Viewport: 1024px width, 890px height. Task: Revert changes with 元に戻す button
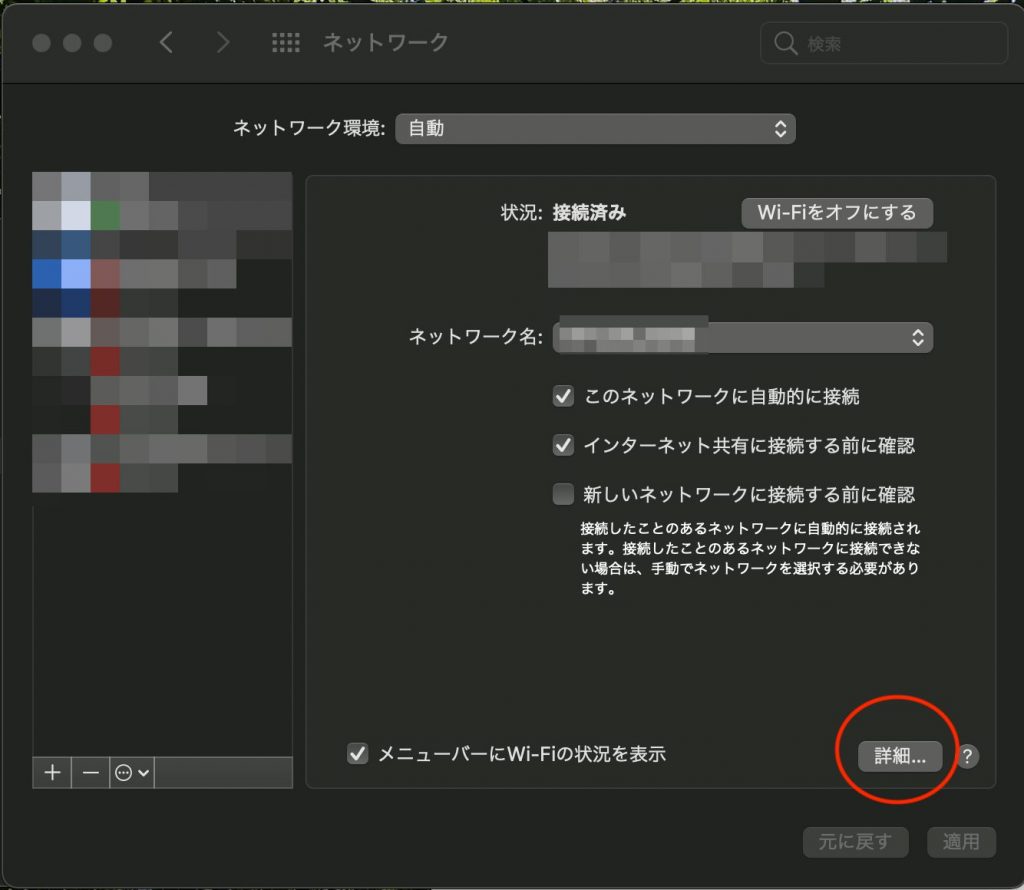pos(855,842)
